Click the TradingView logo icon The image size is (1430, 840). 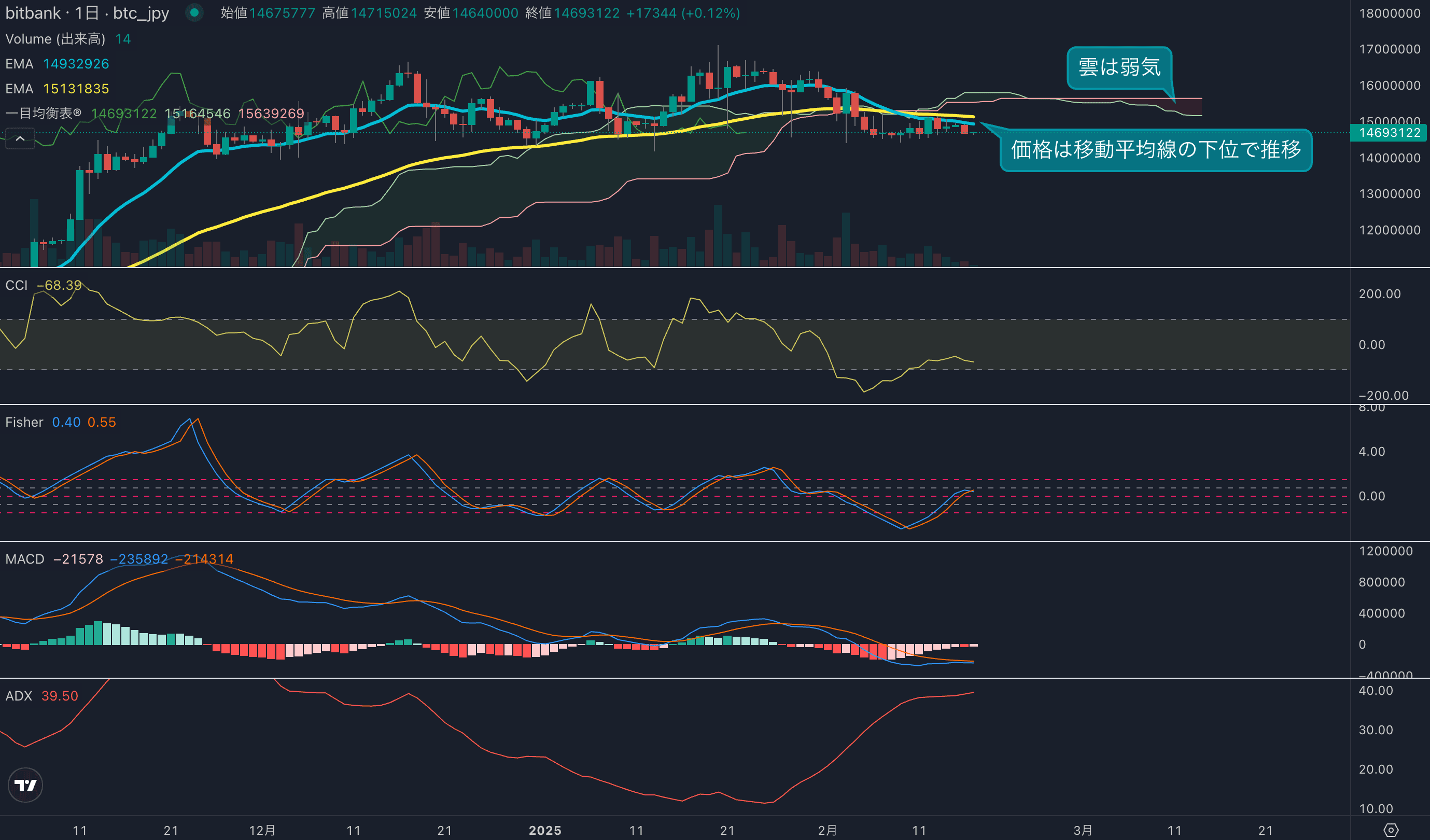(x=25, y=785)
